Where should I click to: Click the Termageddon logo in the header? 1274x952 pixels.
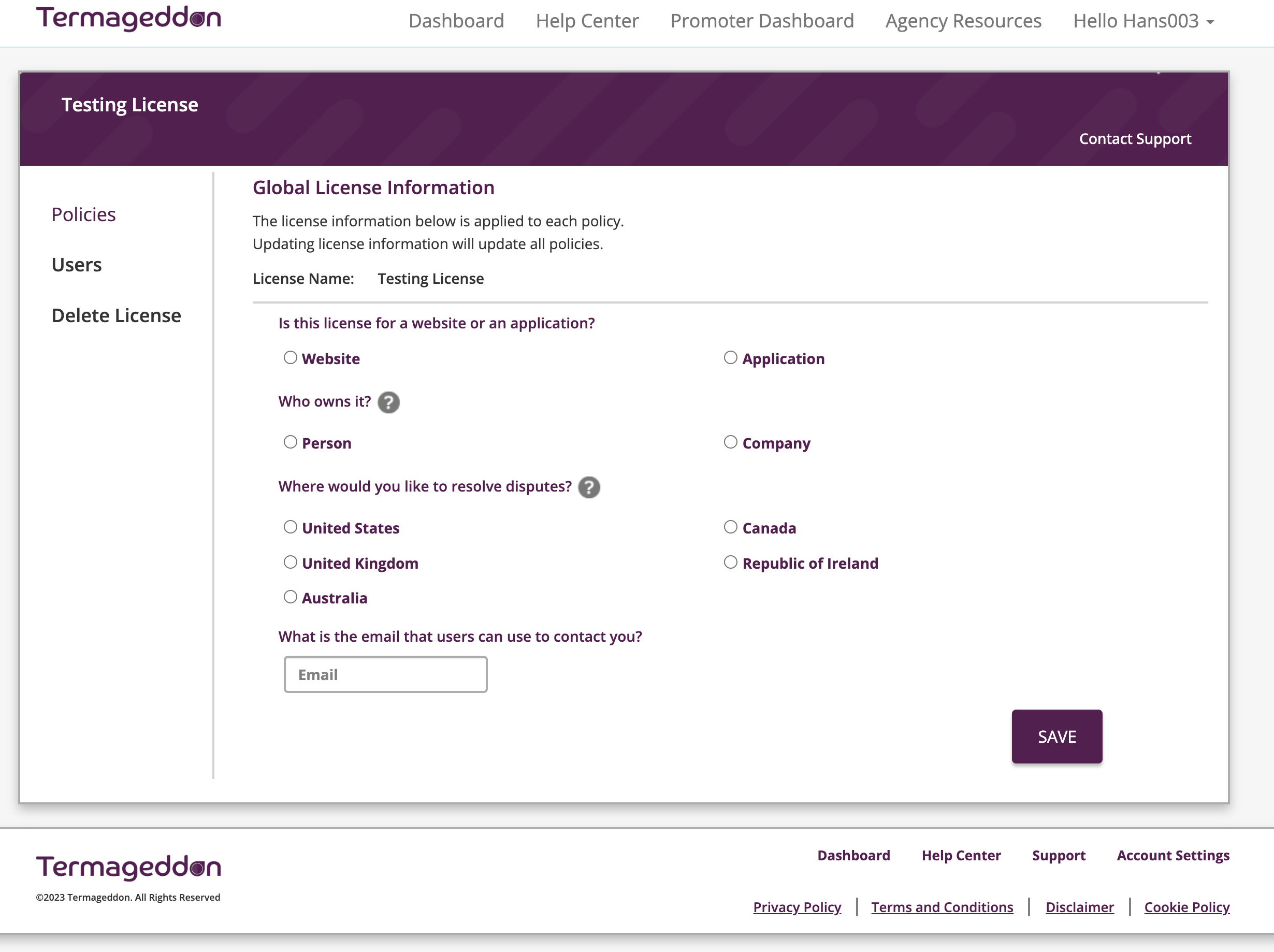128,18
